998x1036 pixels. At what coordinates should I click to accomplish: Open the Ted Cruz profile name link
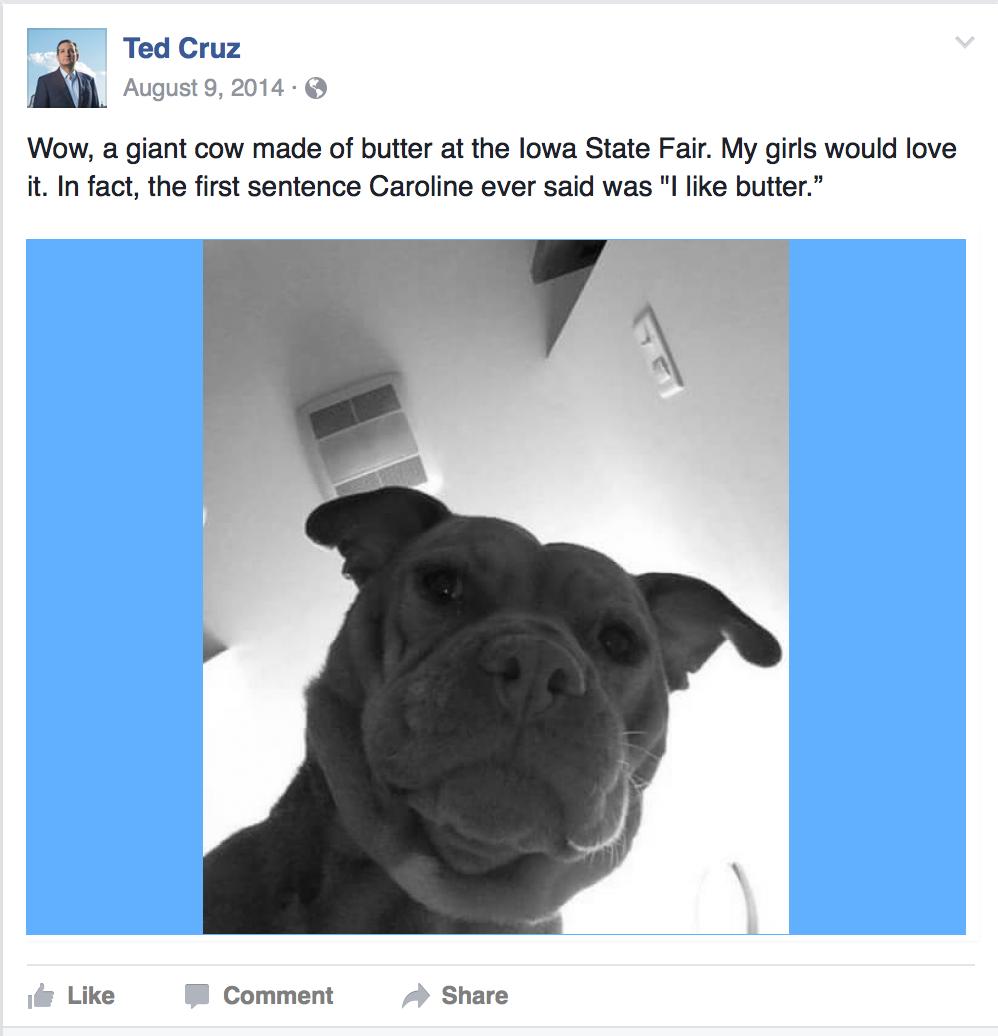182,48
